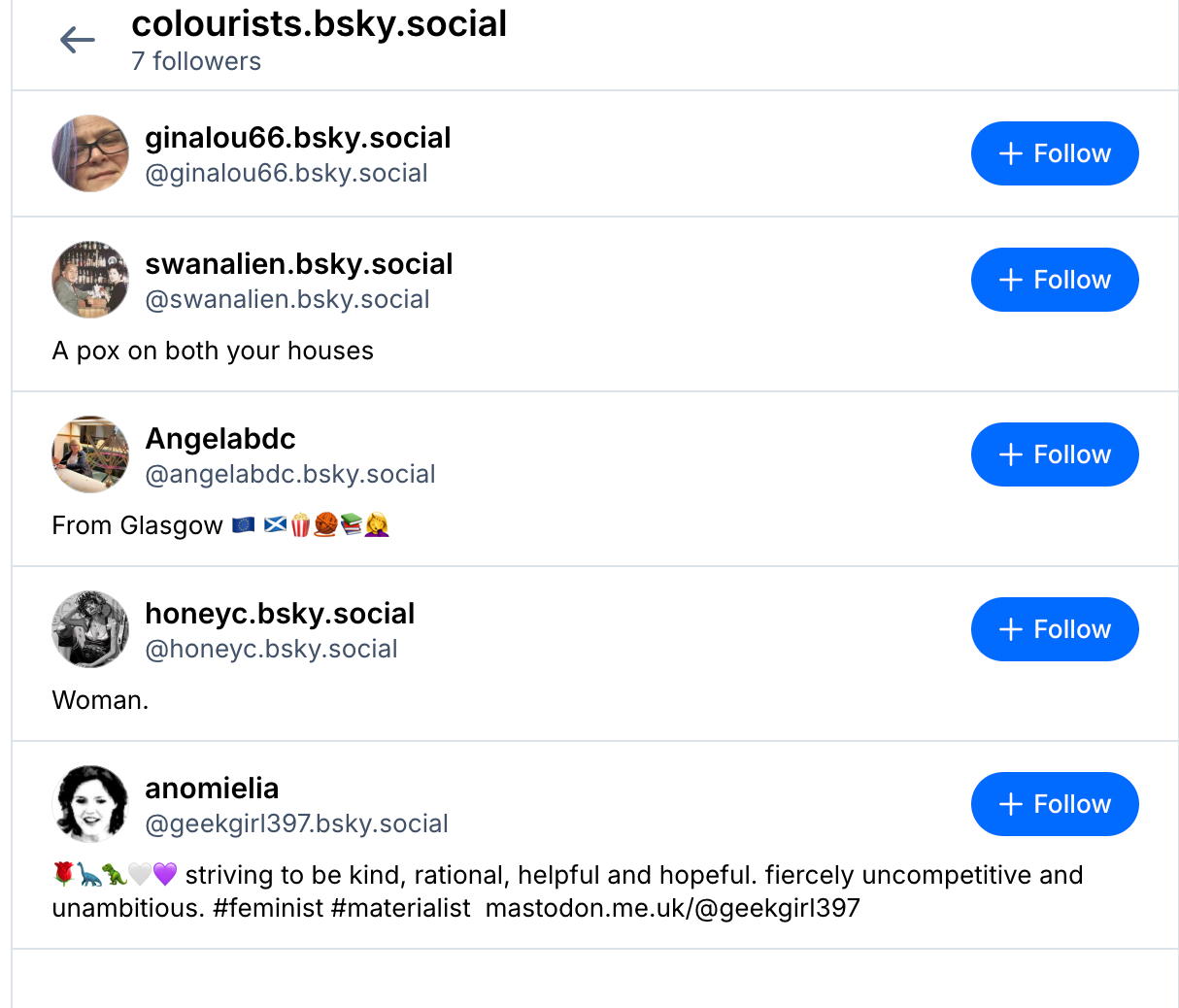The image size is (1179, 1008).
Task: Click colourists.bsky.social header title
Action: pyautogui.click(x=319, y=24)
